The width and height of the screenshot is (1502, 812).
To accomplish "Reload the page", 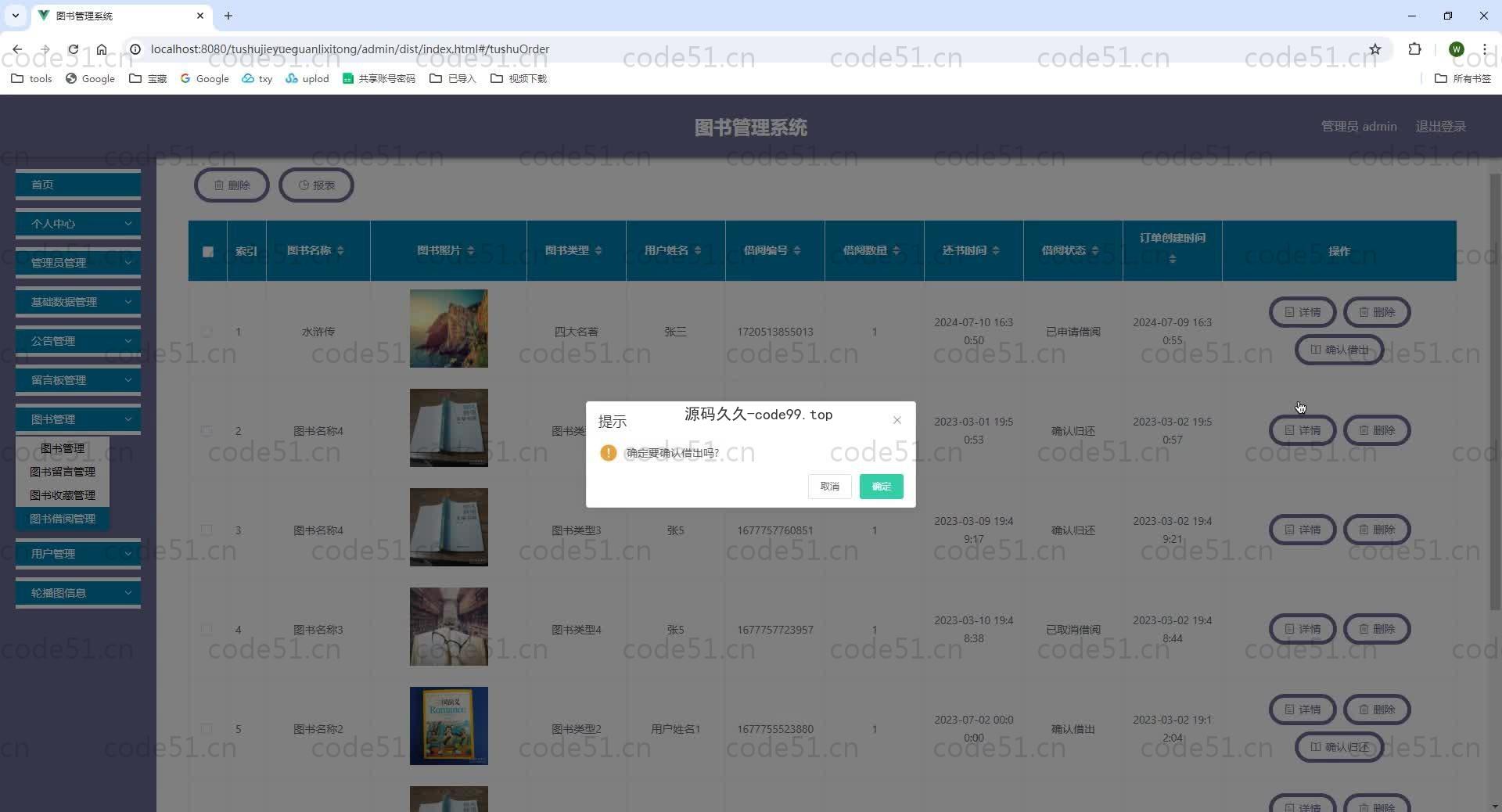I will [x=73, y=49].
